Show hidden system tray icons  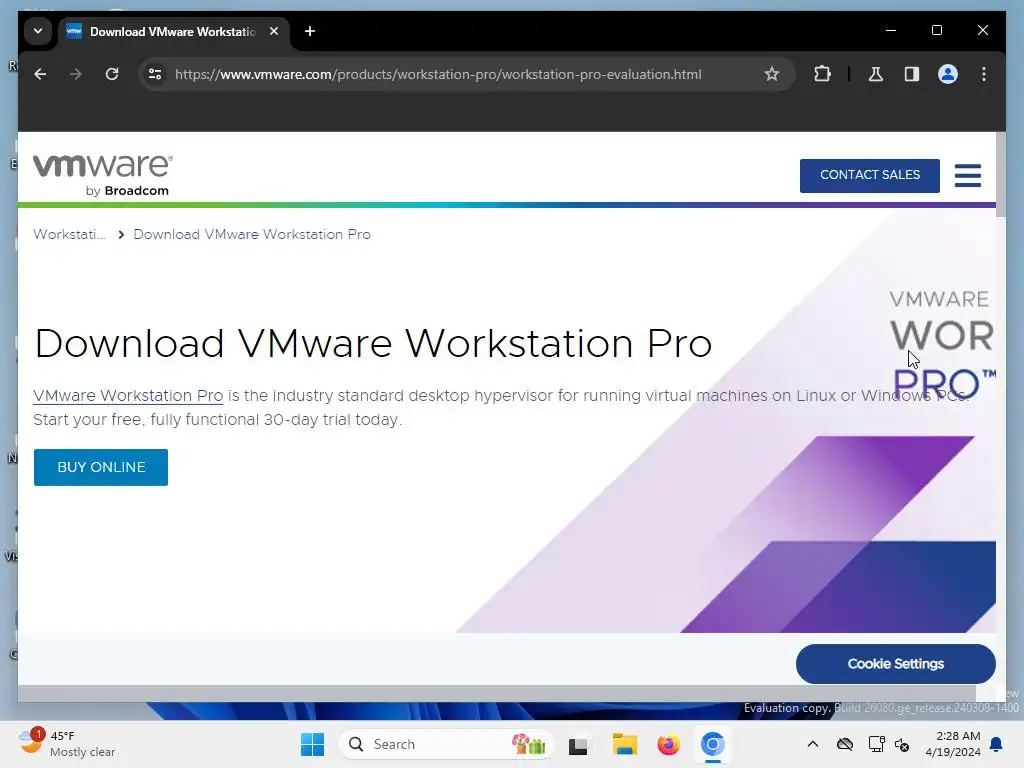coord(812,744)
